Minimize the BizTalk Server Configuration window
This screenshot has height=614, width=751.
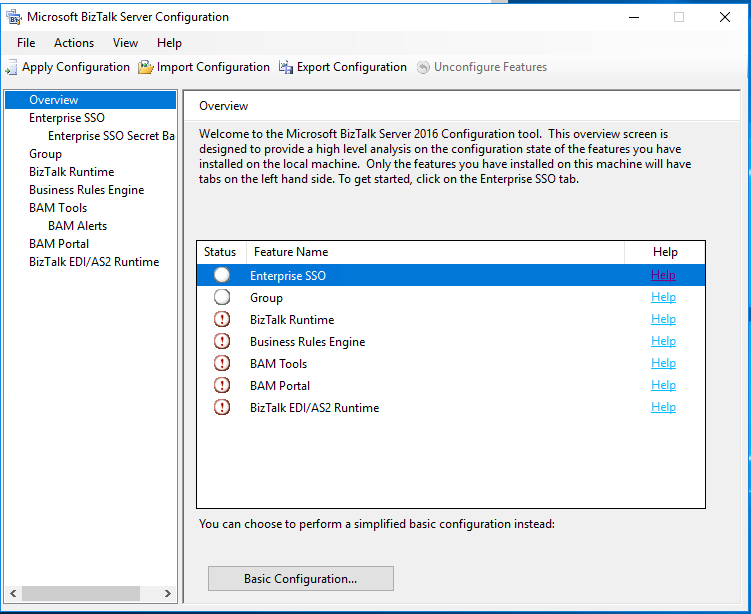pos(634,17)
